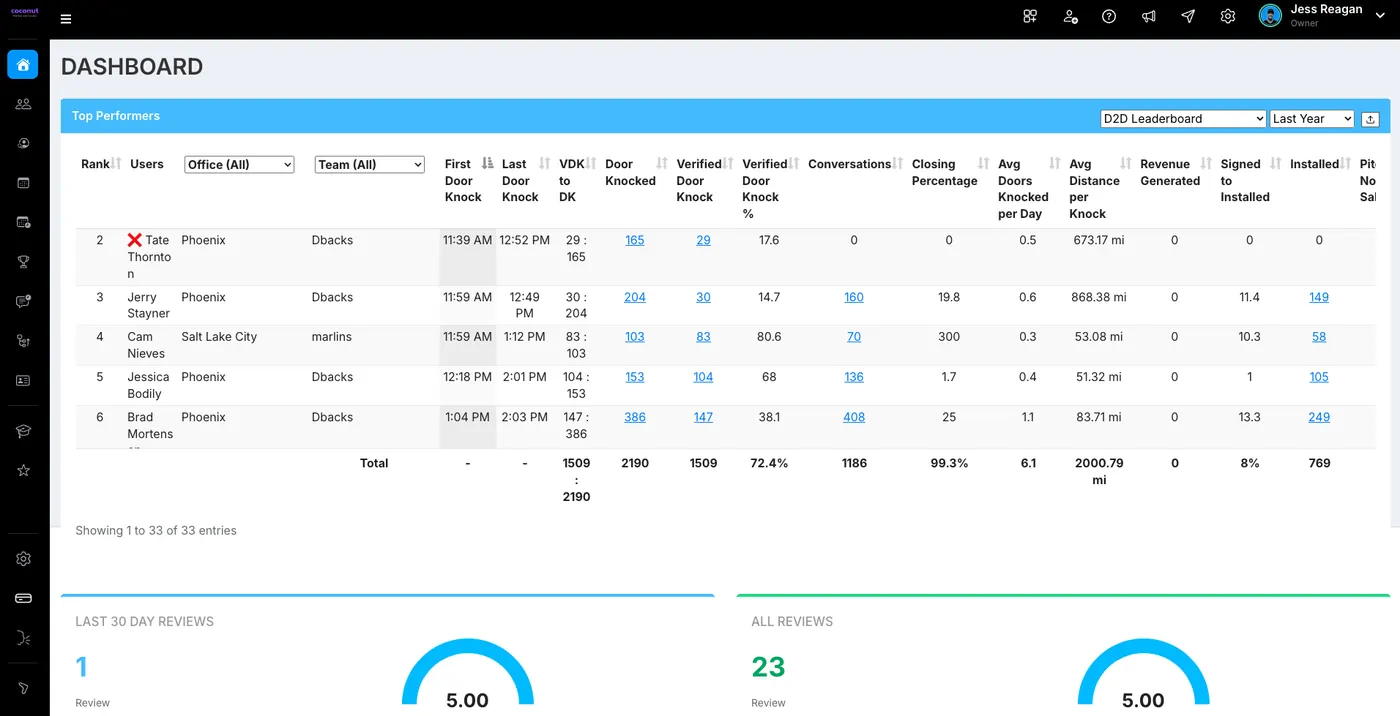The height and width of the screenshot is (716, 1400).
Task: Open the calendar sidebar icon
Action: pyautogui.click(x=23, y=183)
